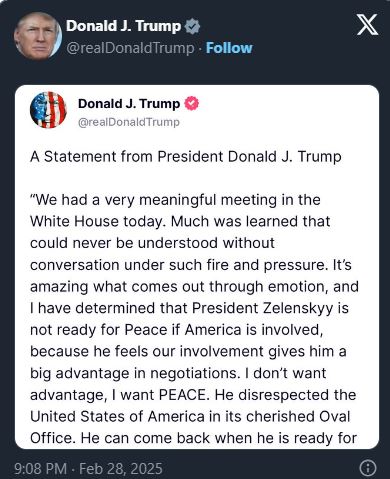Click the Feb 28, 2025 date
390x479 pixels.
coord(121,468)
